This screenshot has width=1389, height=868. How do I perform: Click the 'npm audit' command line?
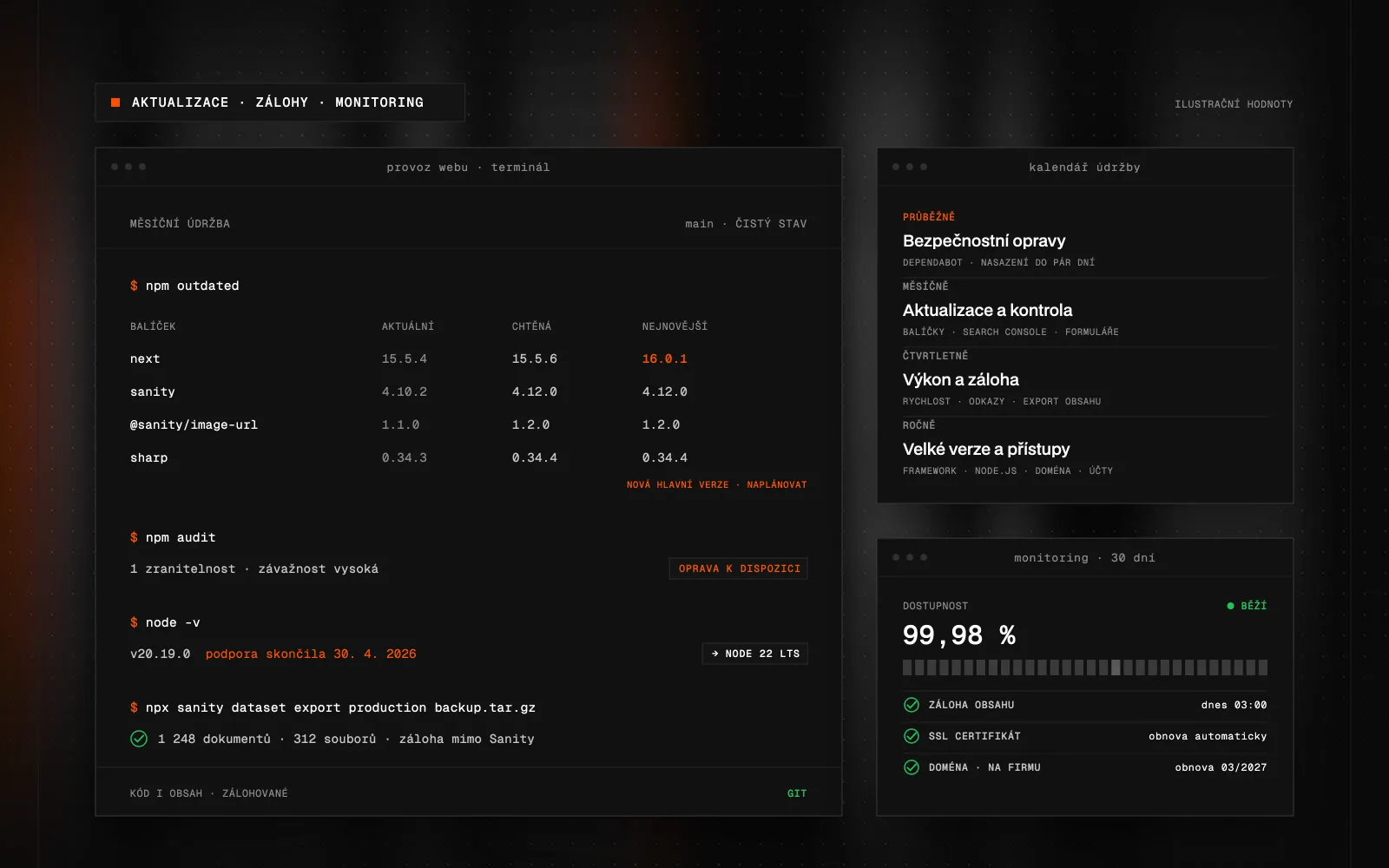coord(173,537)
